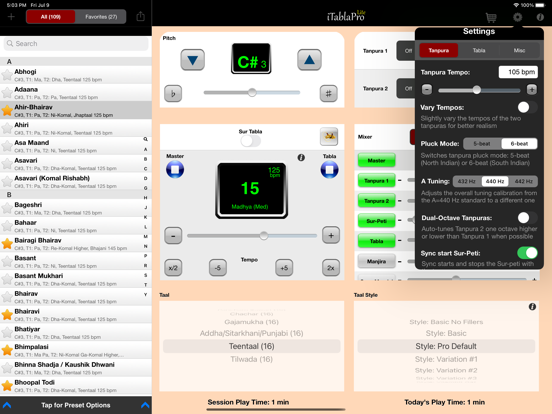Toggle favorite star for Abhogi
Image resolution: width=552 pixels, height=414 pixels.
tap(7, 75)
